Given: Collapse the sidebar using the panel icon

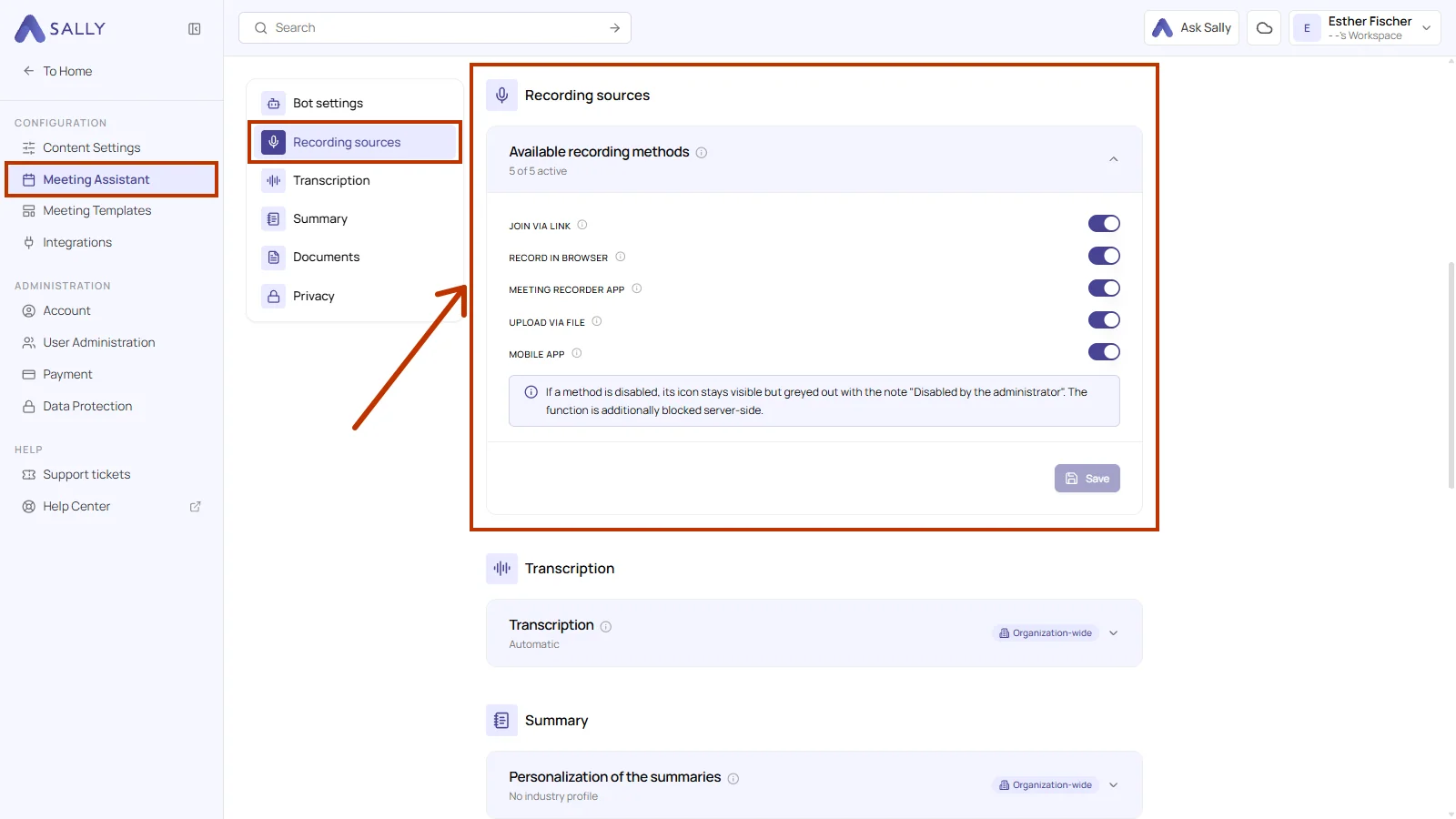Looking at the screenshot, I should pyautogui.click(x=195, y=29).
